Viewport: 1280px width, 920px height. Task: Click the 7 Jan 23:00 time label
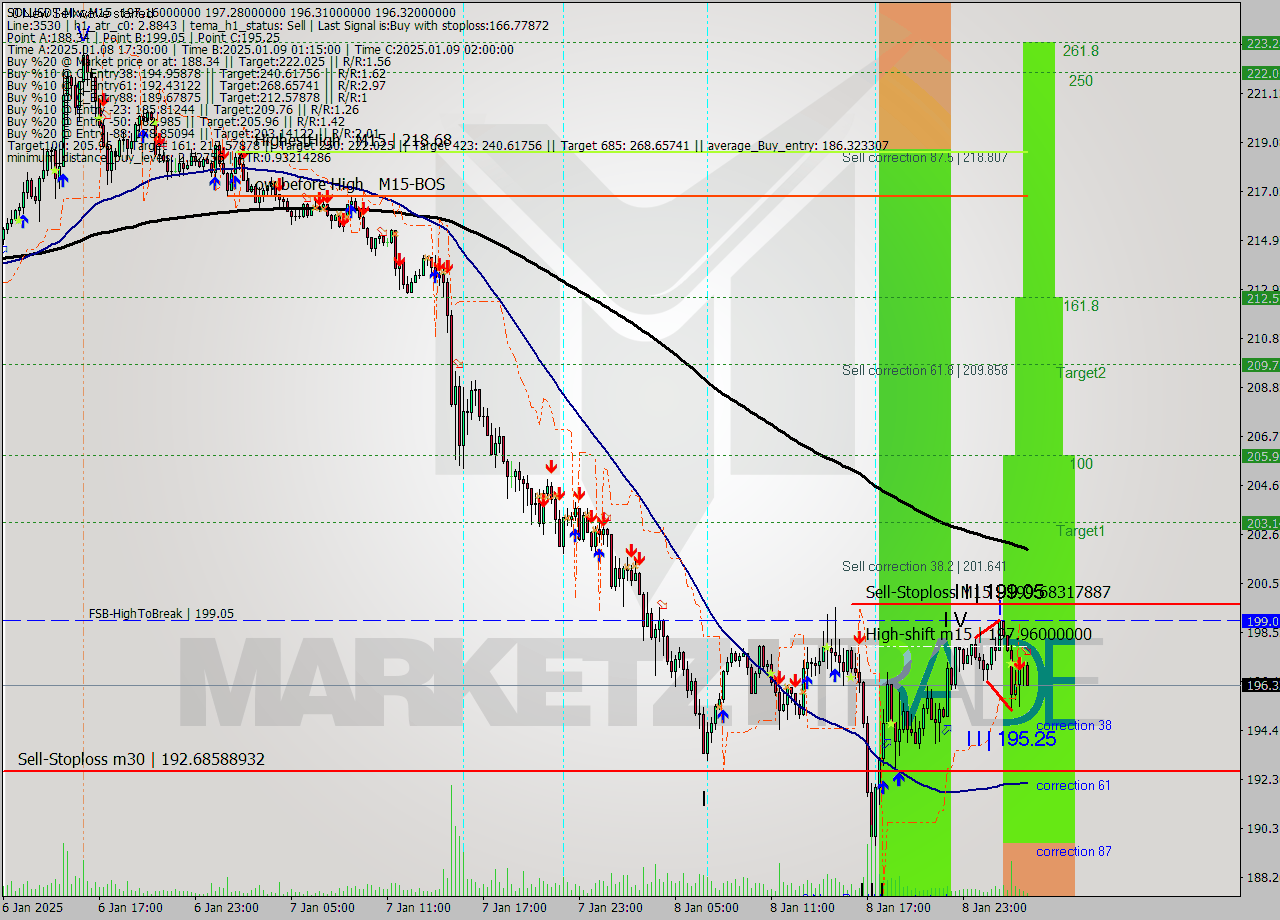click(611, 908)
